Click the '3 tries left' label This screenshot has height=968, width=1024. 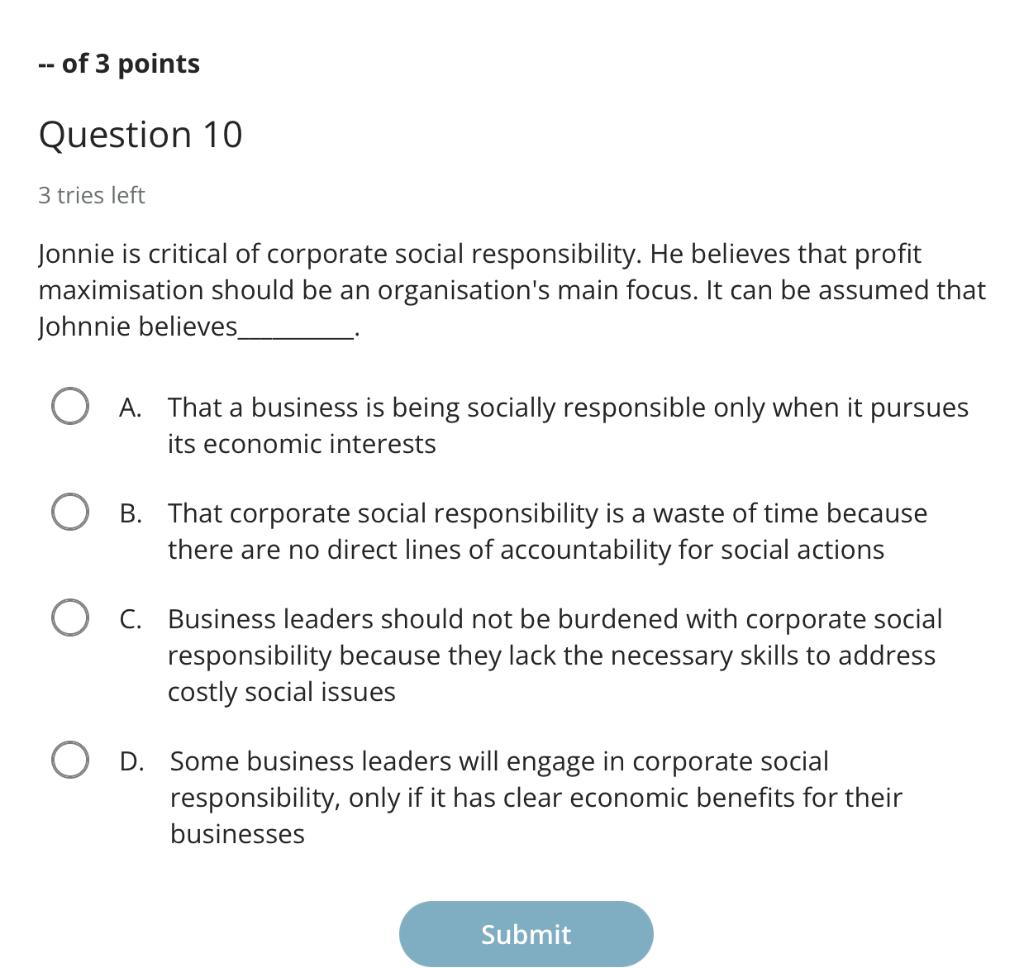point(92,195)
